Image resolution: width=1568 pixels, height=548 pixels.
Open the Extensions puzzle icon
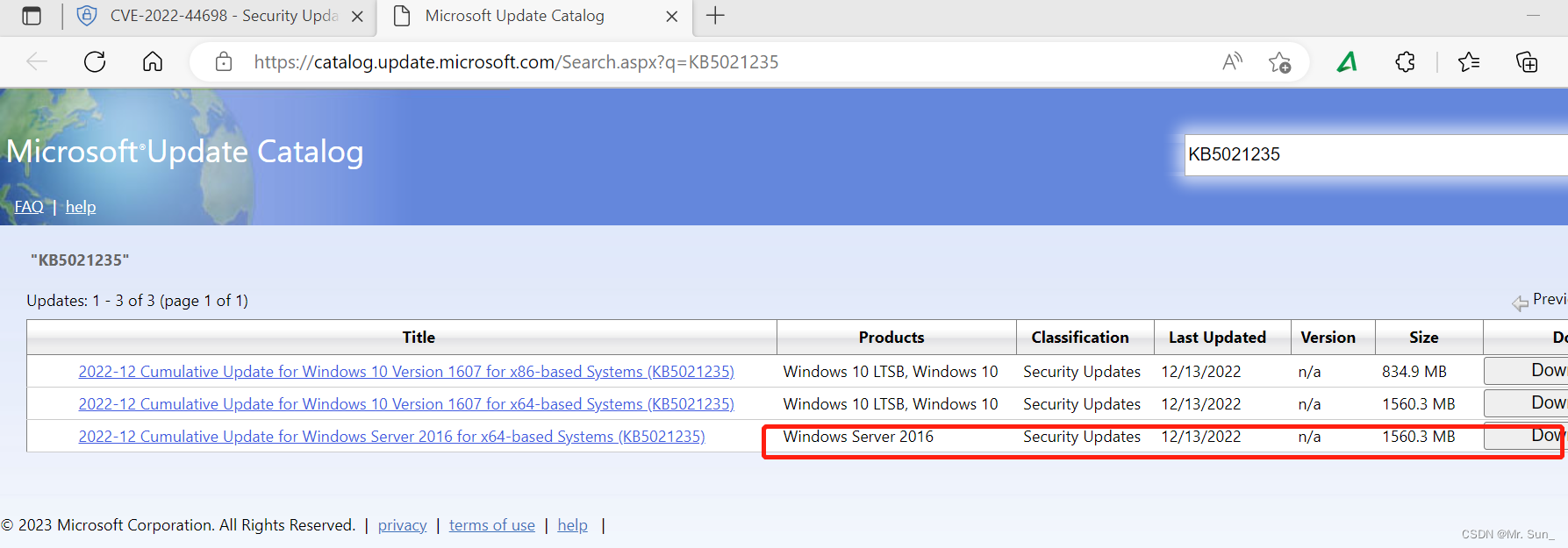(x=1405, y=61)
